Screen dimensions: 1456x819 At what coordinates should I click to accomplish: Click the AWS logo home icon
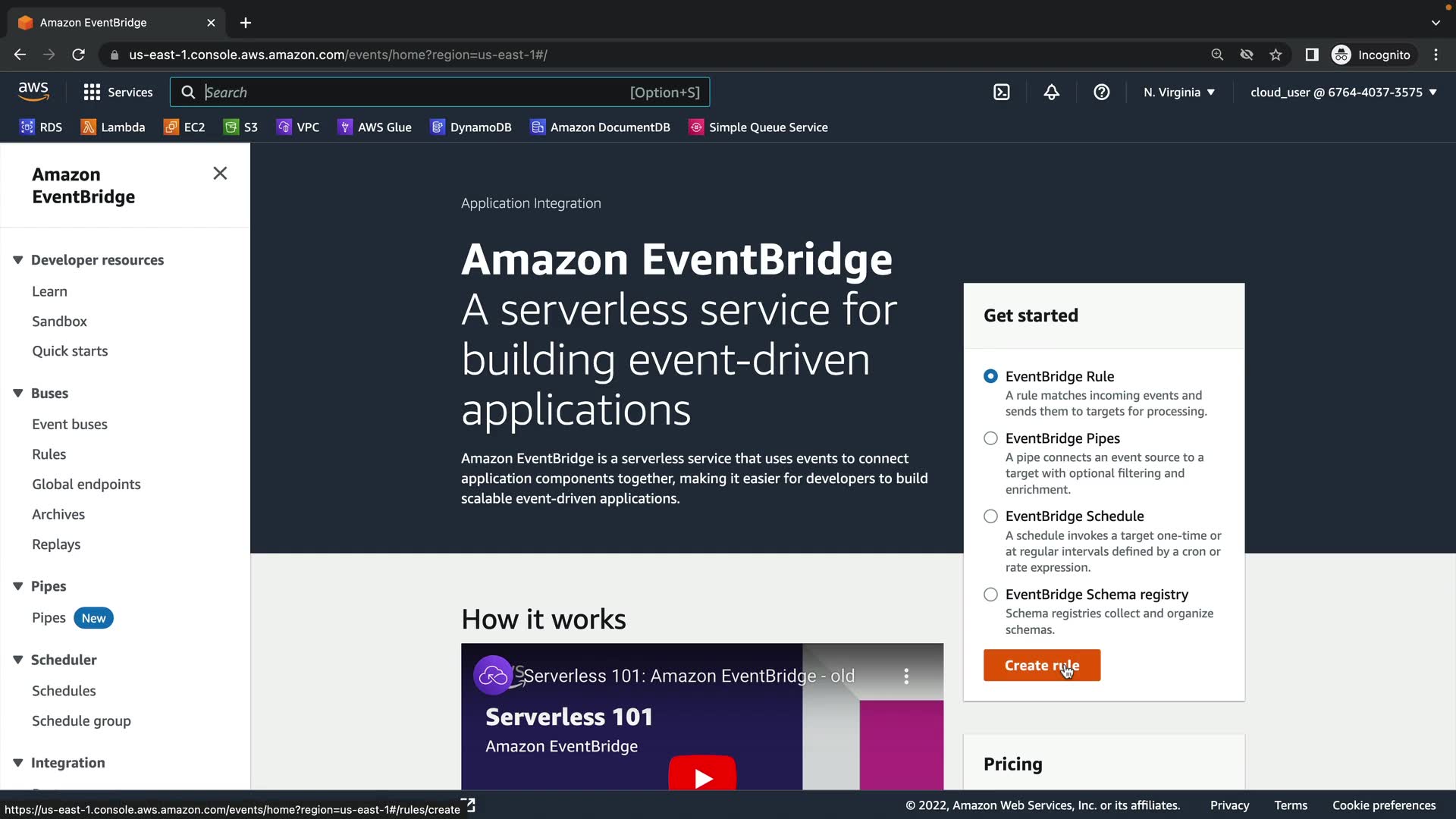[x=33, y=91]
